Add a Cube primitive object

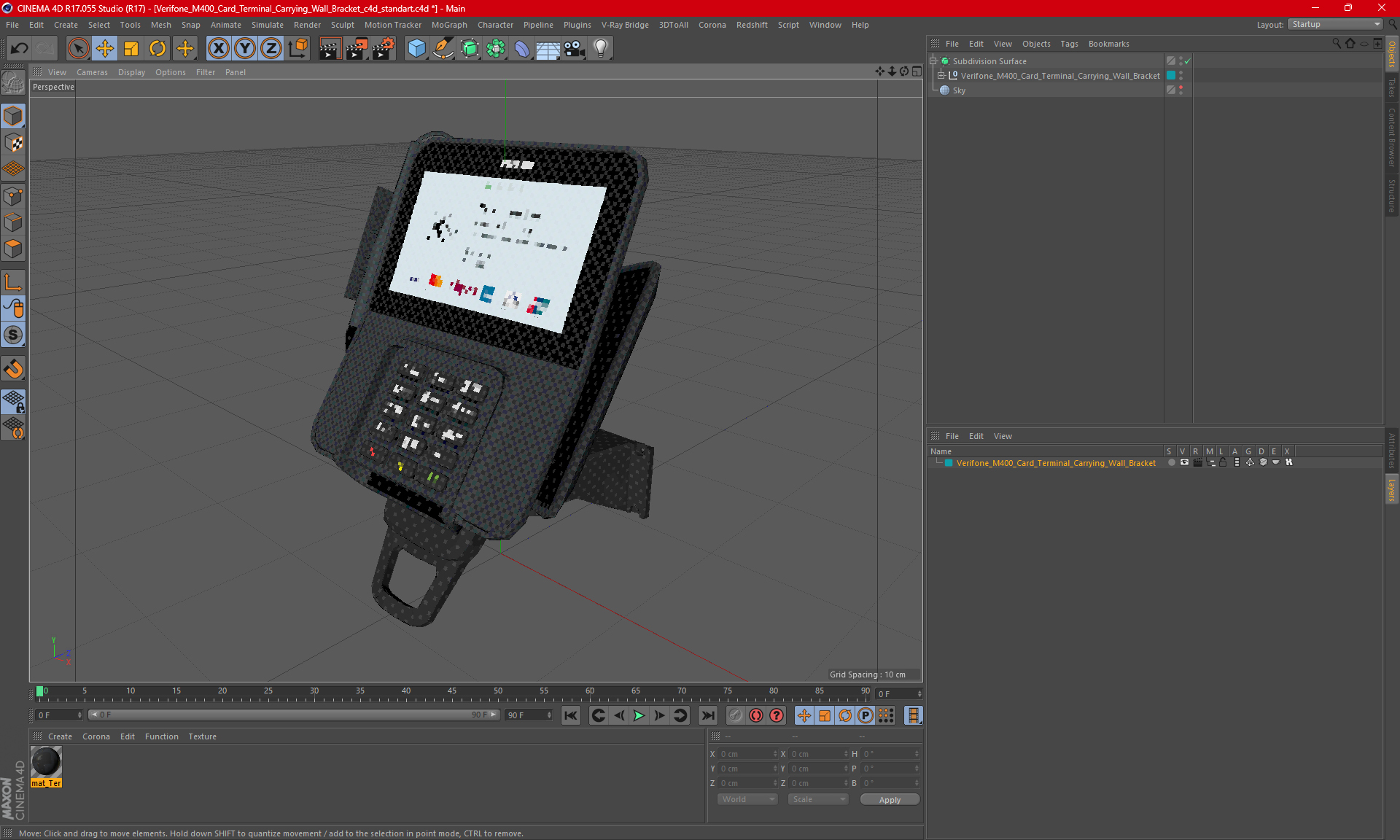416,49
